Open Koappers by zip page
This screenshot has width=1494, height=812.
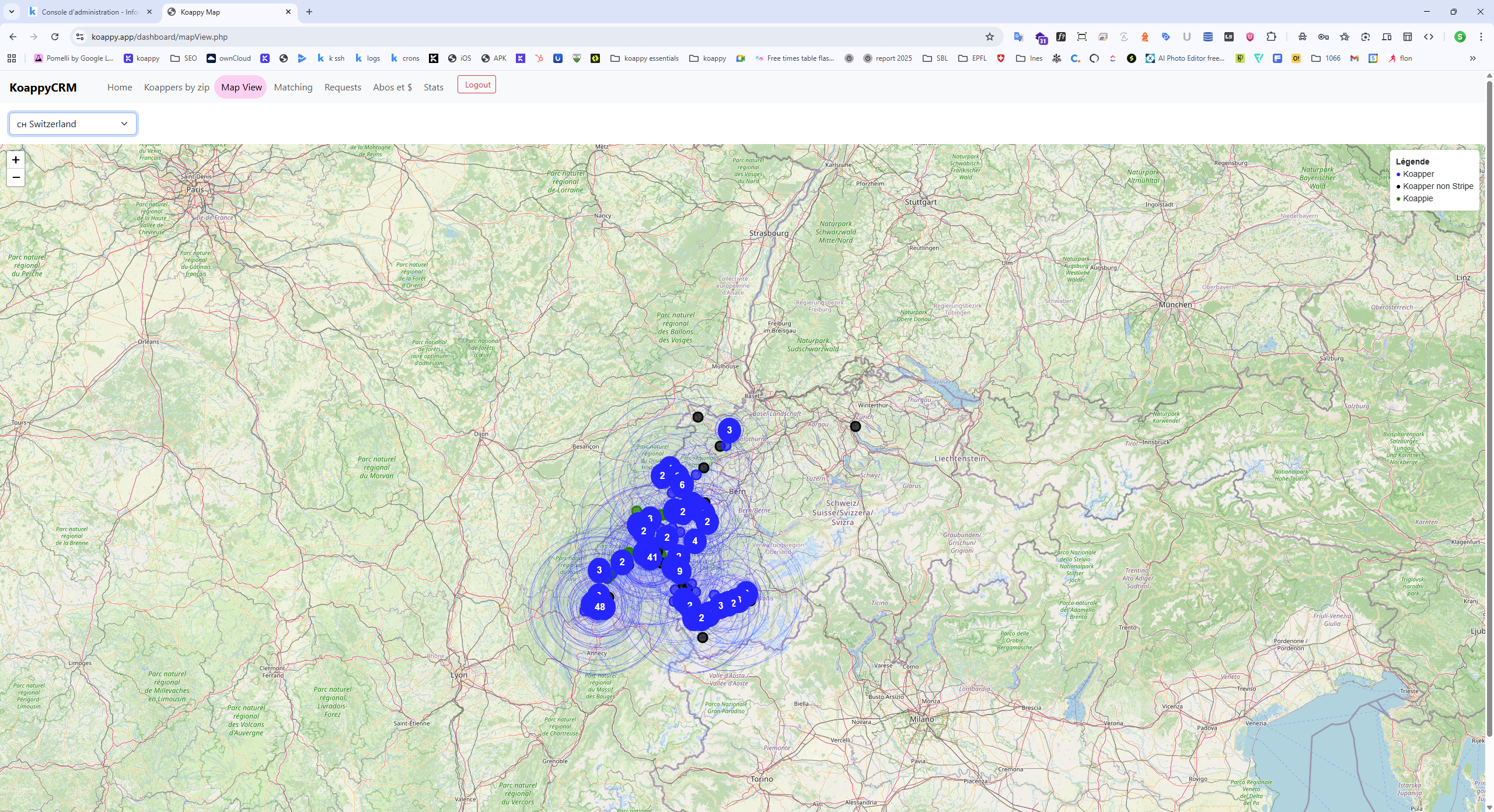(x=177, y=87)
